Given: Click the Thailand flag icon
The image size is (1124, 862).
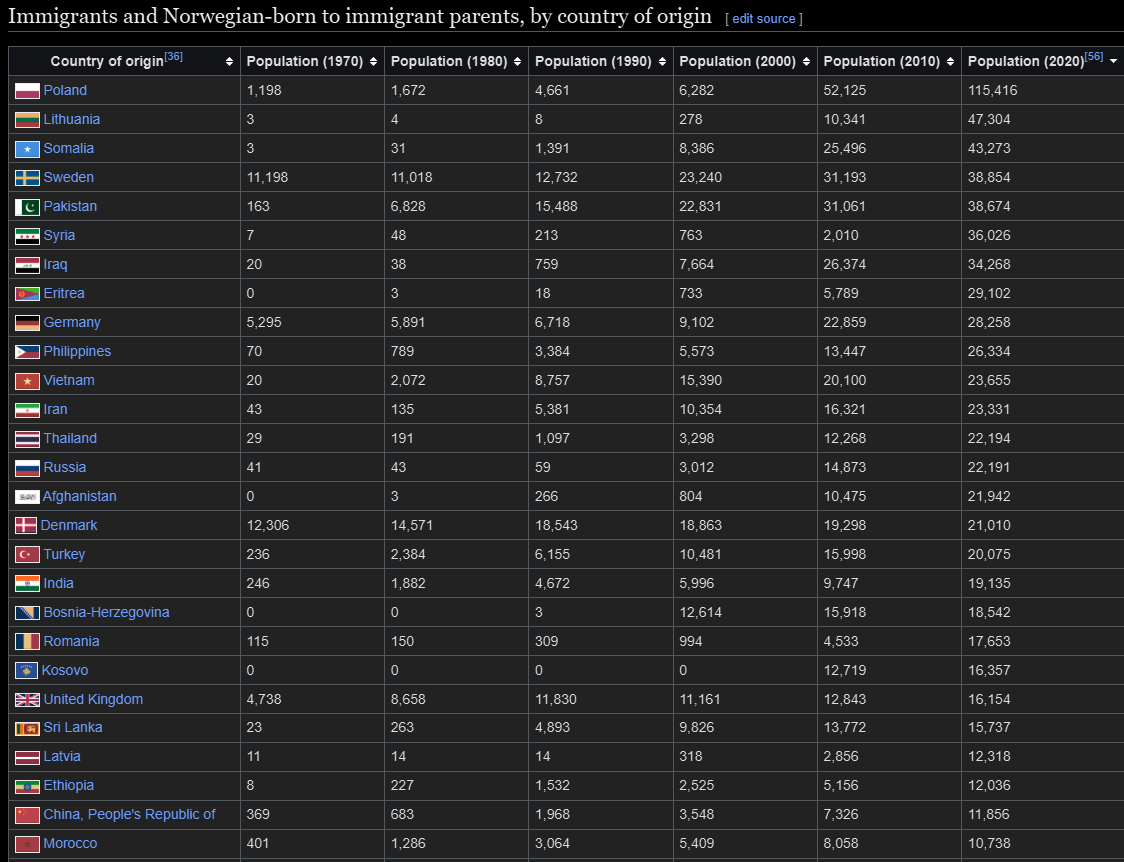Looking at the screenshot, I should click(27, 439).
